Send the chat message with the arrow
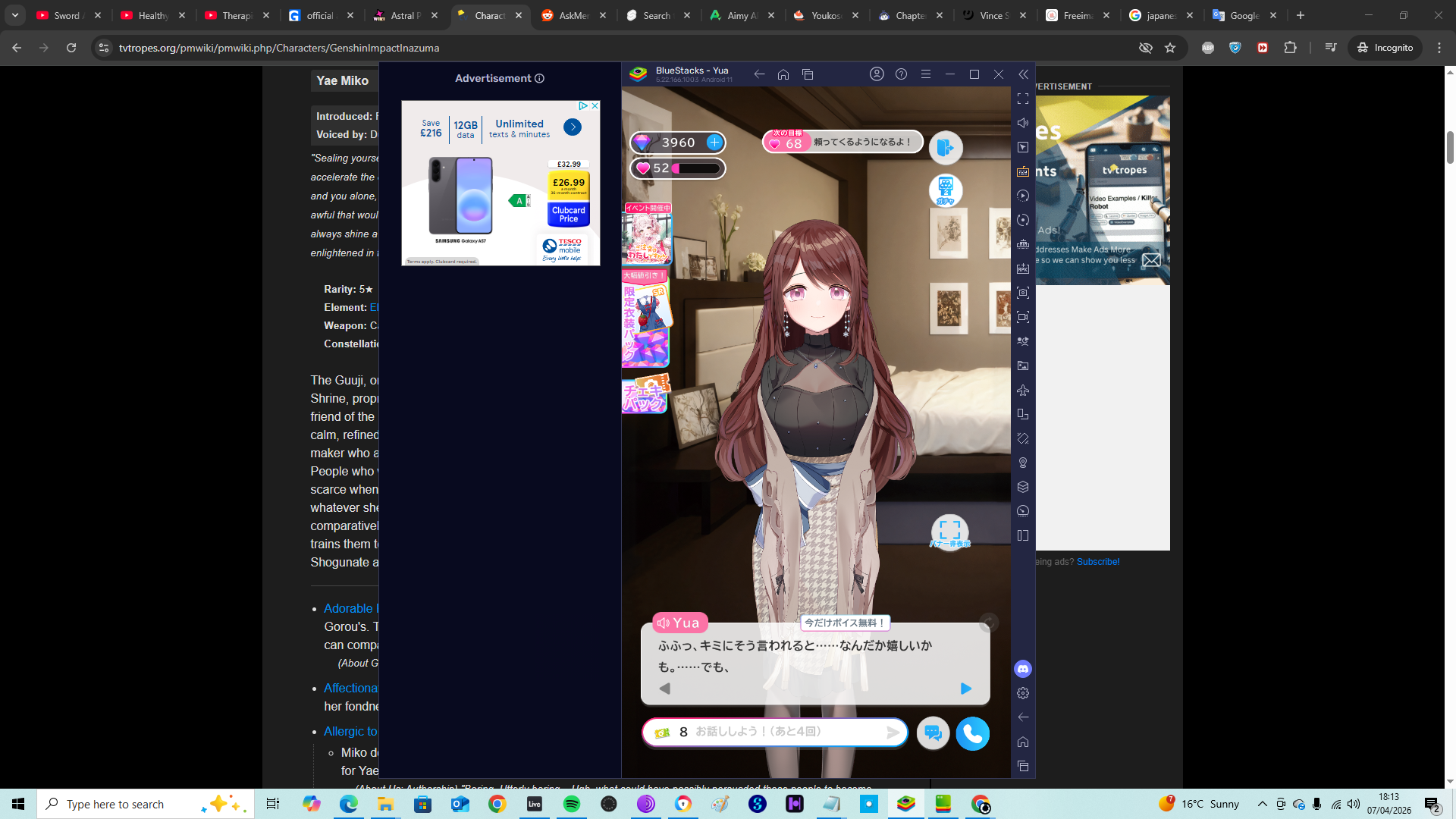 click(x=893, y=733)
